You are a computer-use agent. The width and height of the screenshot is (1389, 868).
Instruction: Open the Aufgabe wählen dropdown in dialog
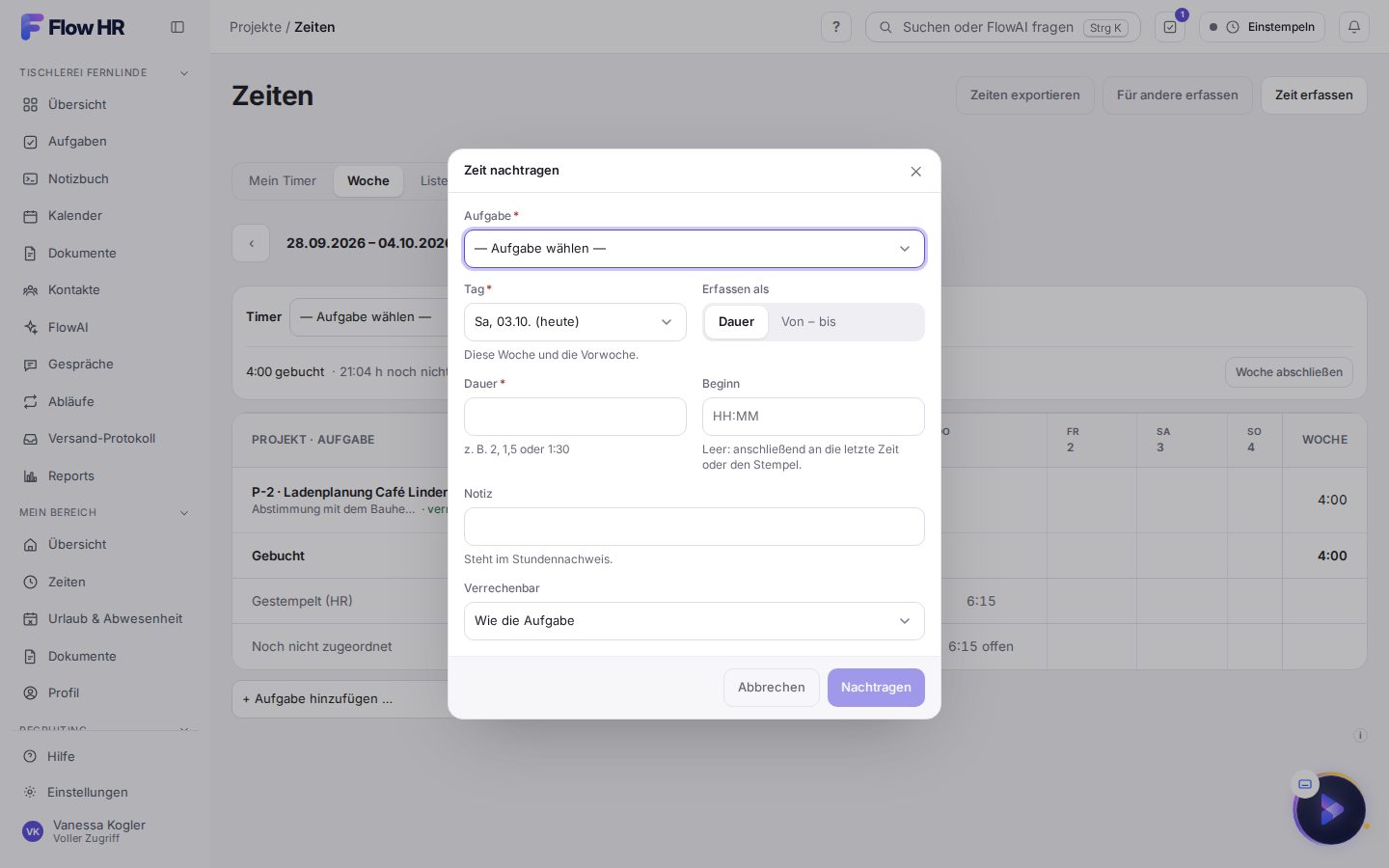694,249
